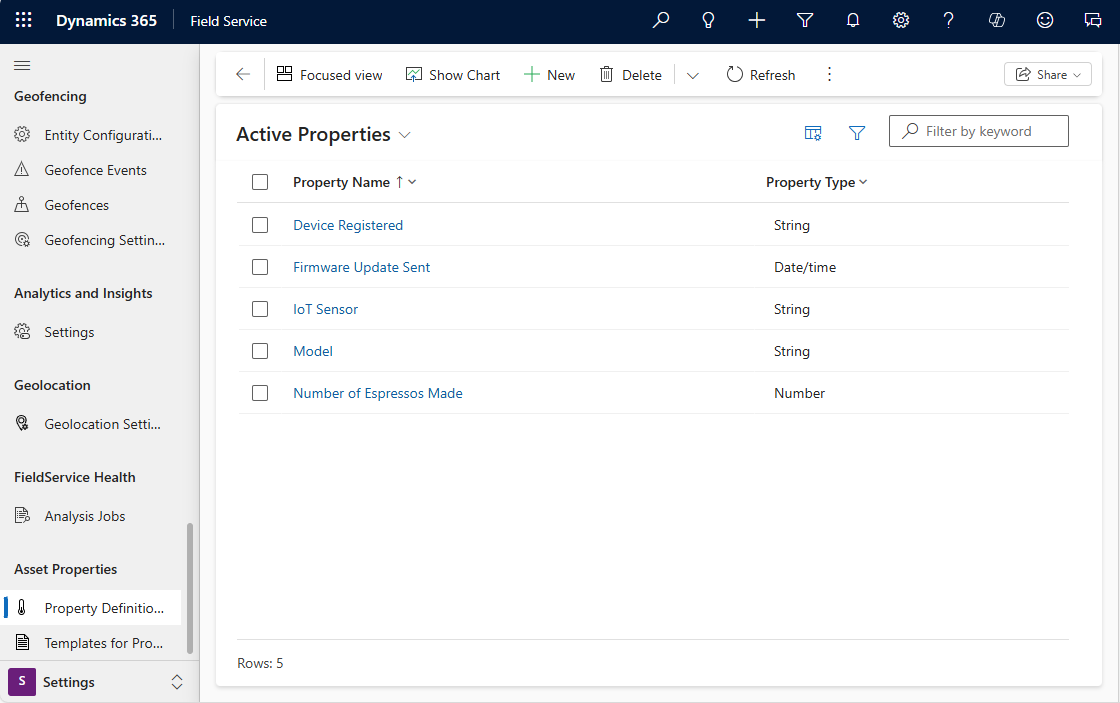Open notifications from the bell icon
Screen dimensions: 1120x703
pyautogui.click(x=852, y=20)
